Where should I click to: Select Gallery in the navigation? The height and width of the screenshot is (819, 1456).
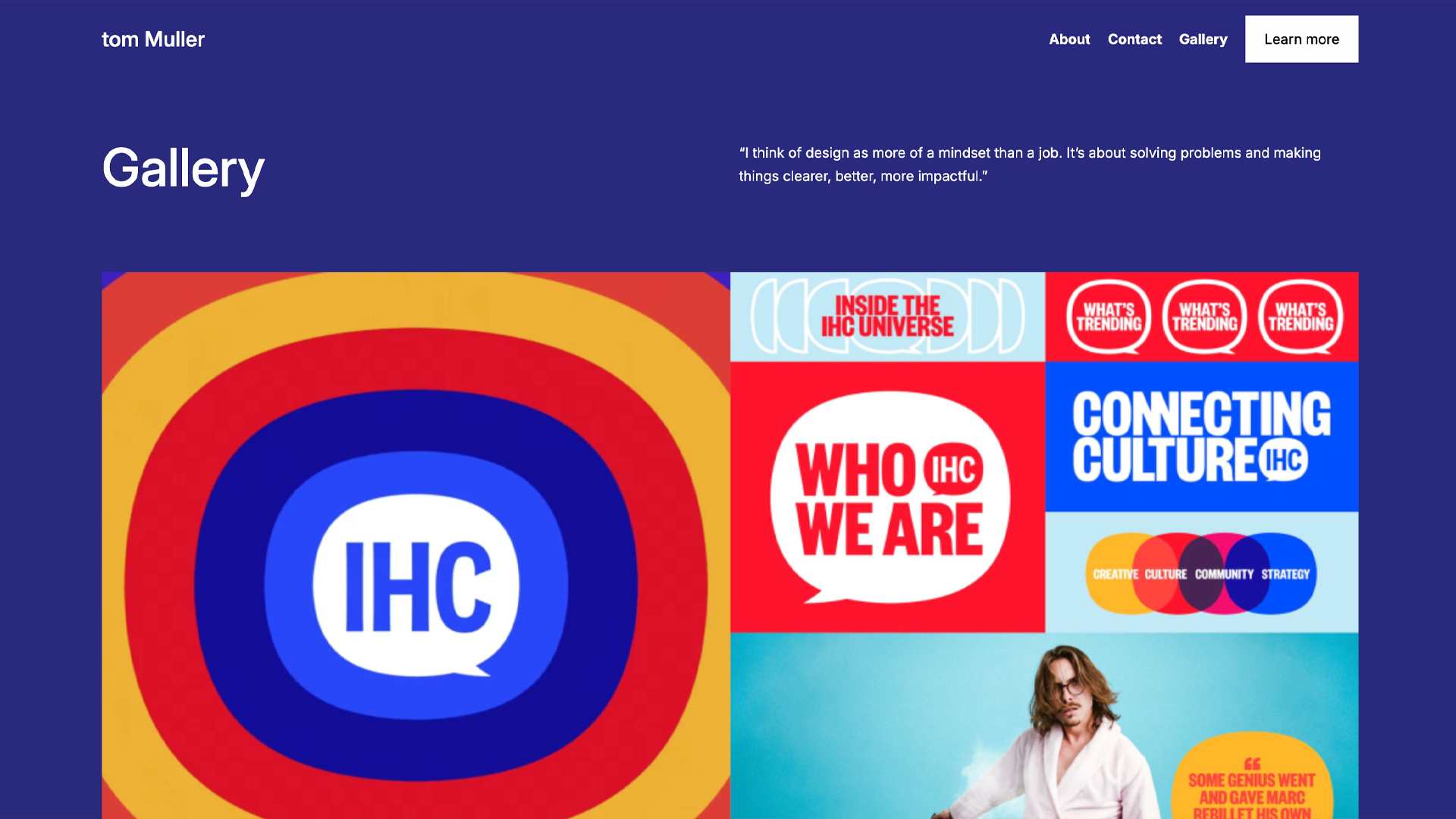(x=1203, y=39)
